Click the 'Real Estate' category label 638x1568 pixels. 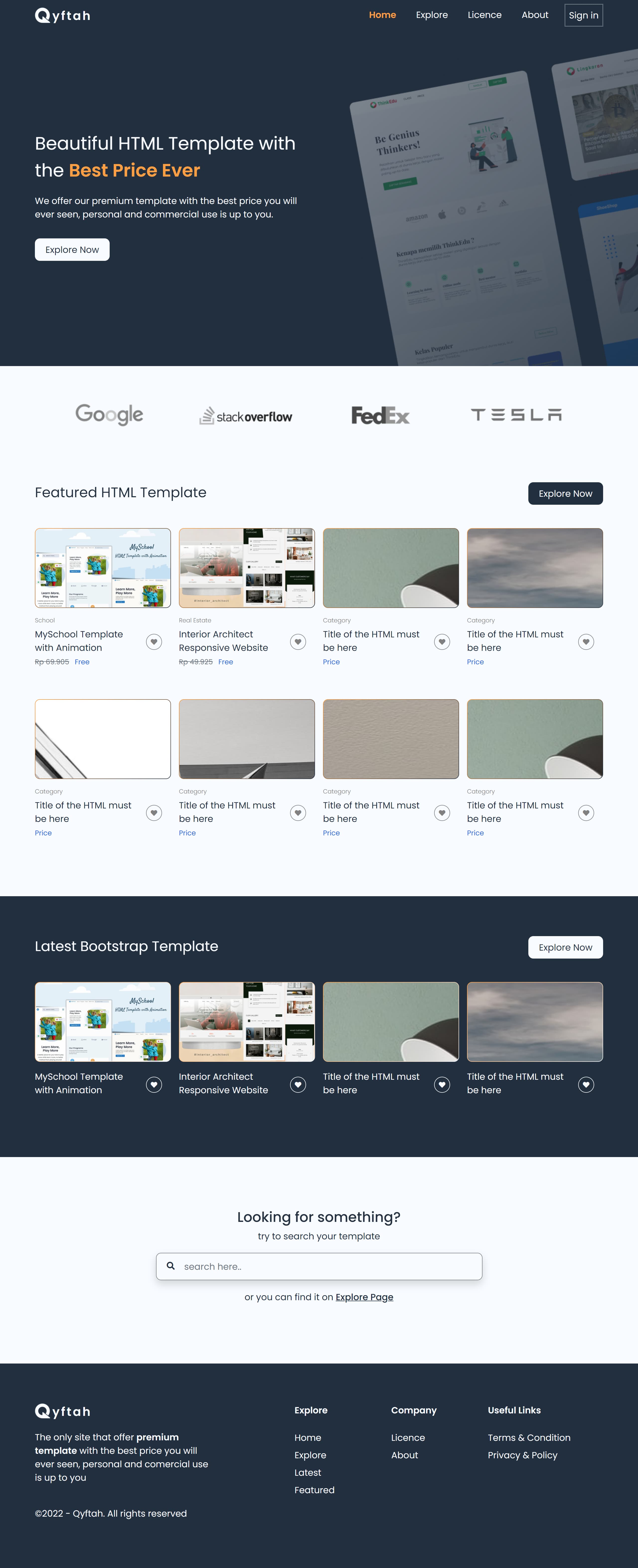(x=195, y=620)
